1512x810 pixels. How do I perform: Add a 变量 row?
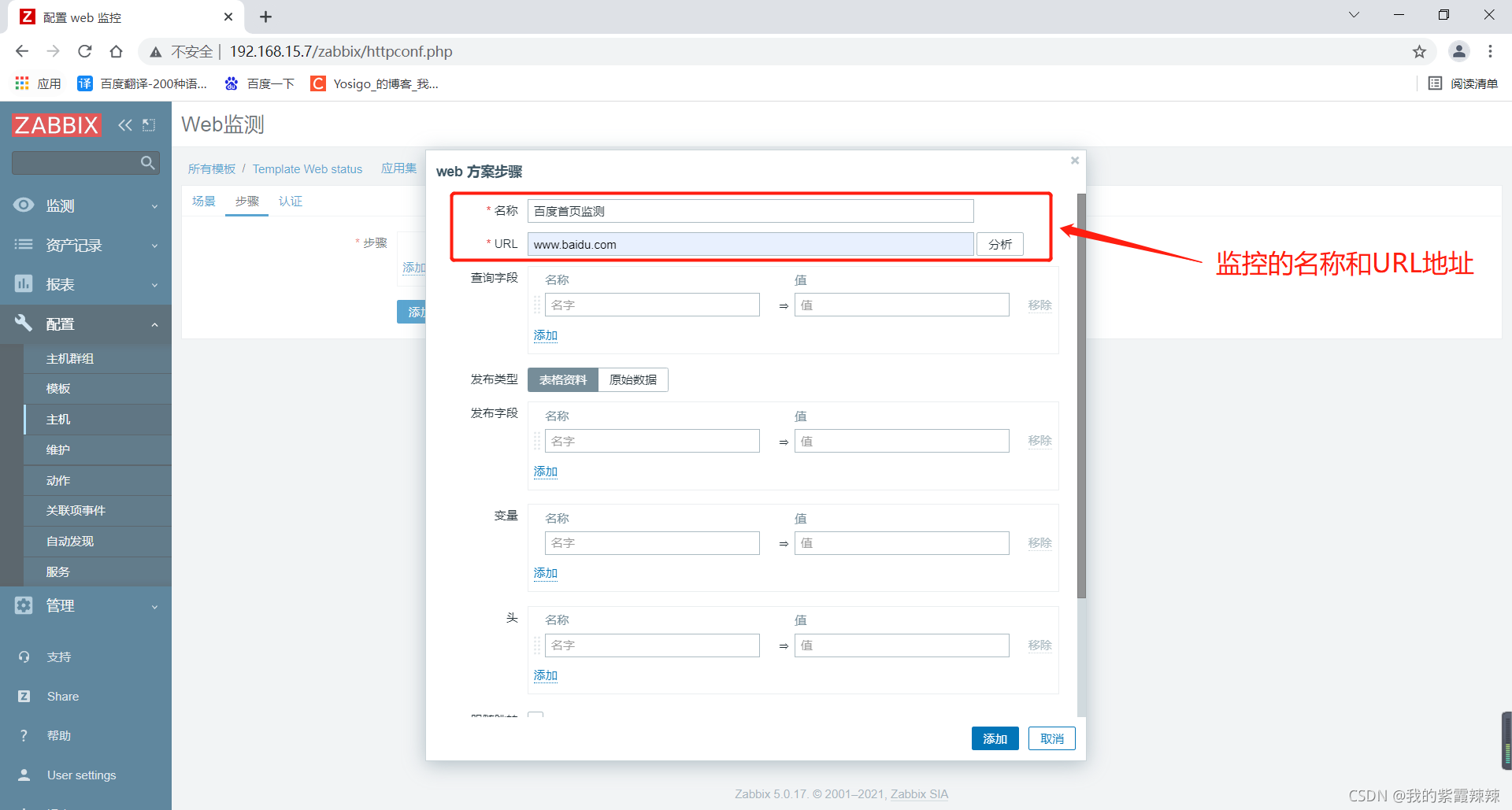(546, 573)
